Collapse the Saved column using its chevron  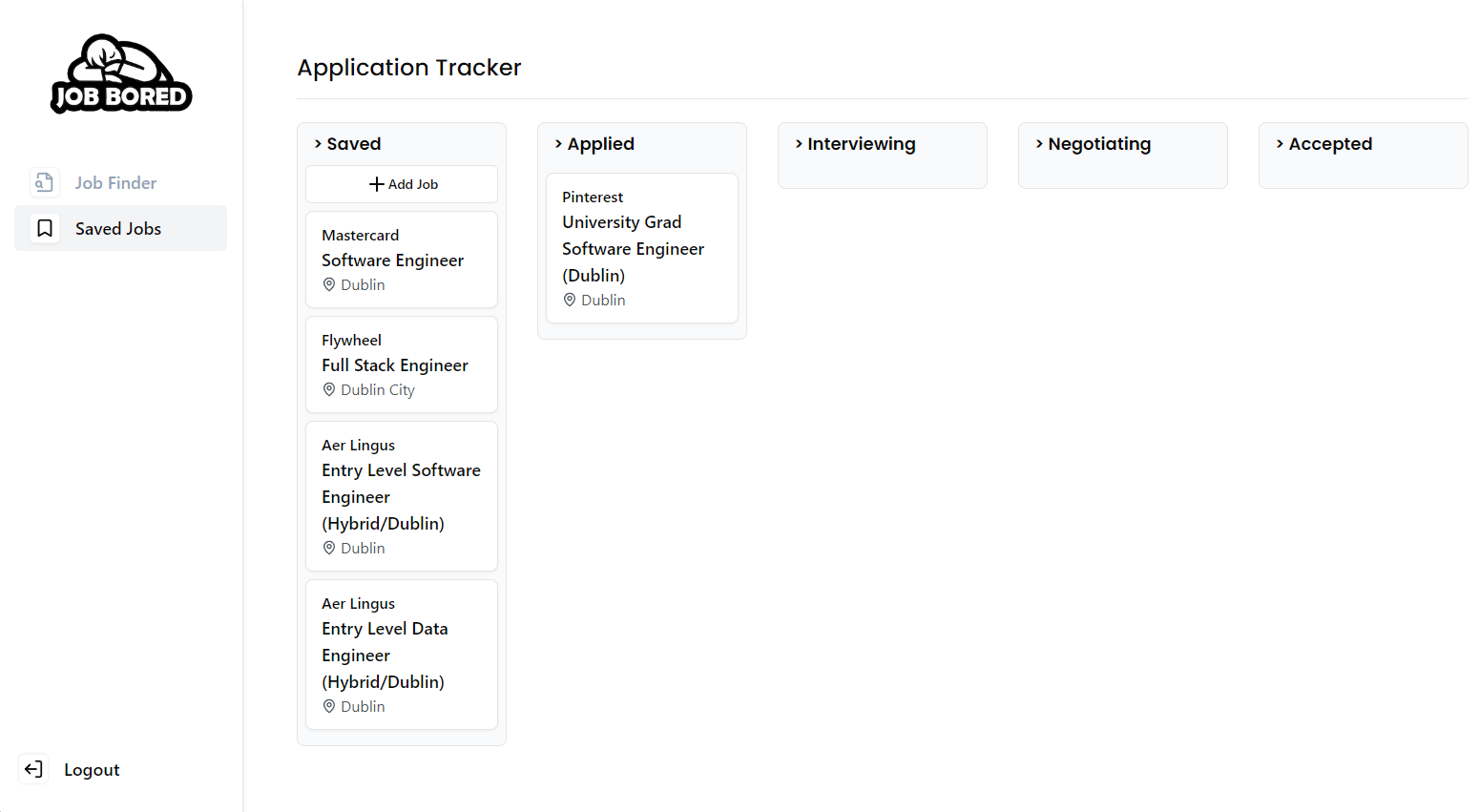click(318, 144)
